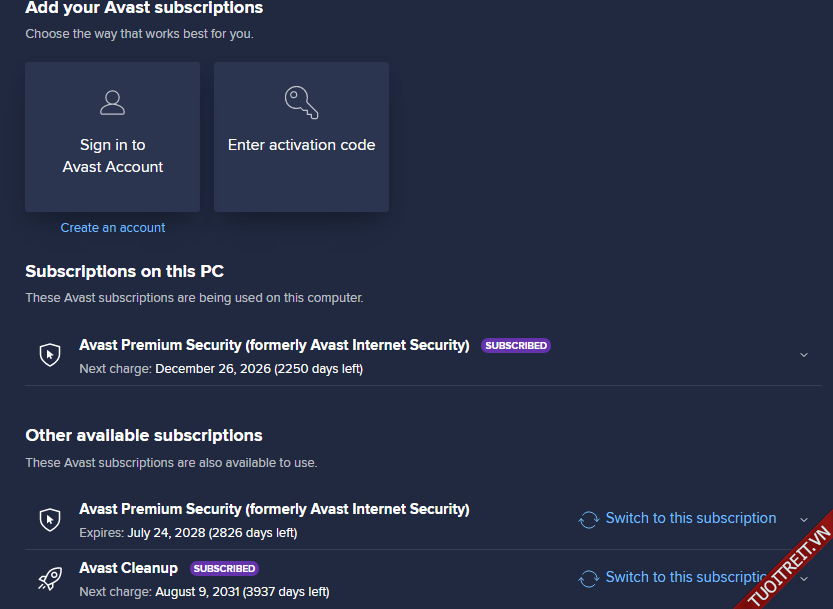Click shield icon of subscribed Premium Security
The height and width of the screenshot is (609, 833).
tap(50, 354)
